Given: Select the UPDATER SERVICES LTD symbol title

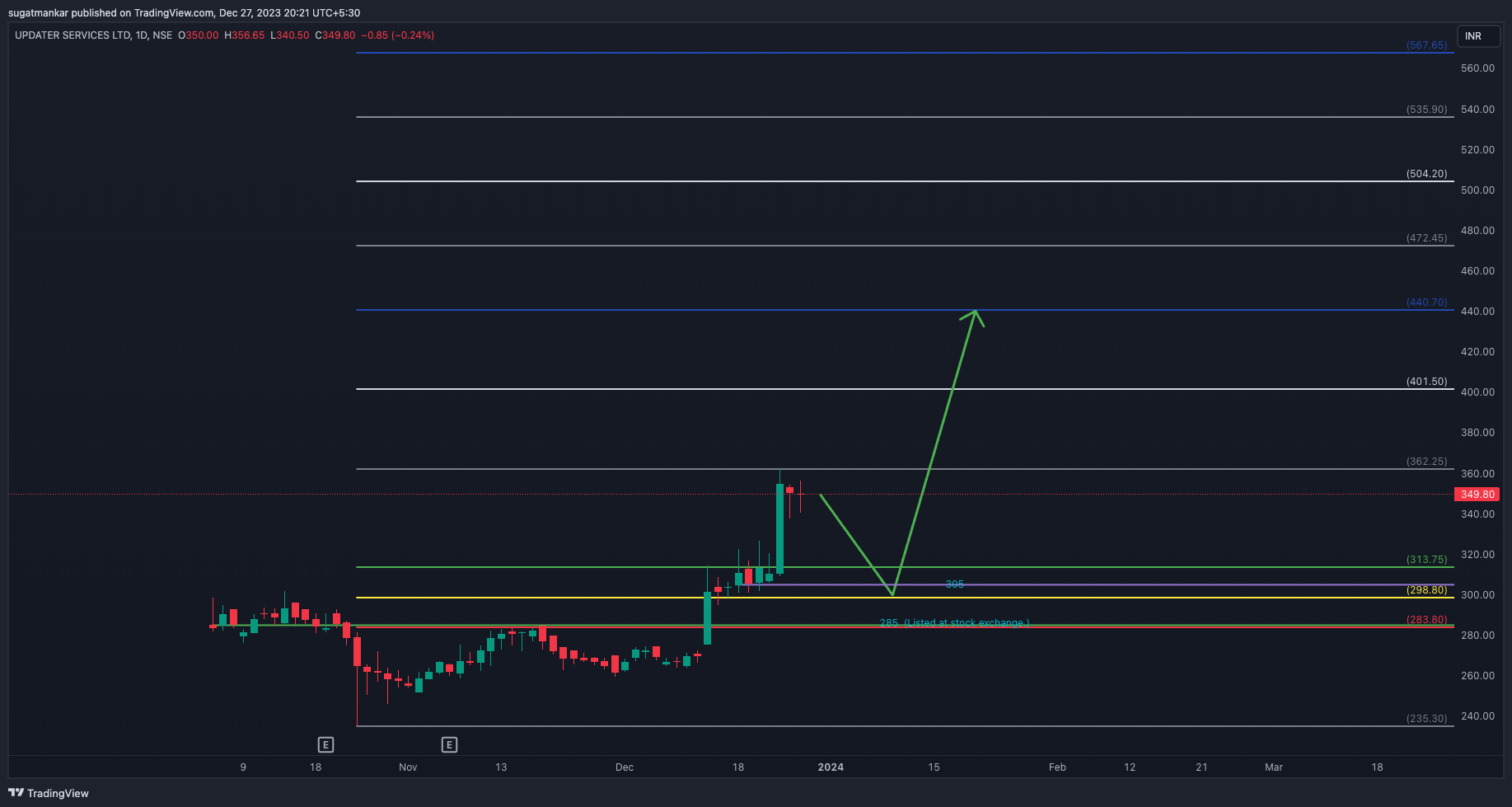Looking at the screenshot, I should (73, 35).
